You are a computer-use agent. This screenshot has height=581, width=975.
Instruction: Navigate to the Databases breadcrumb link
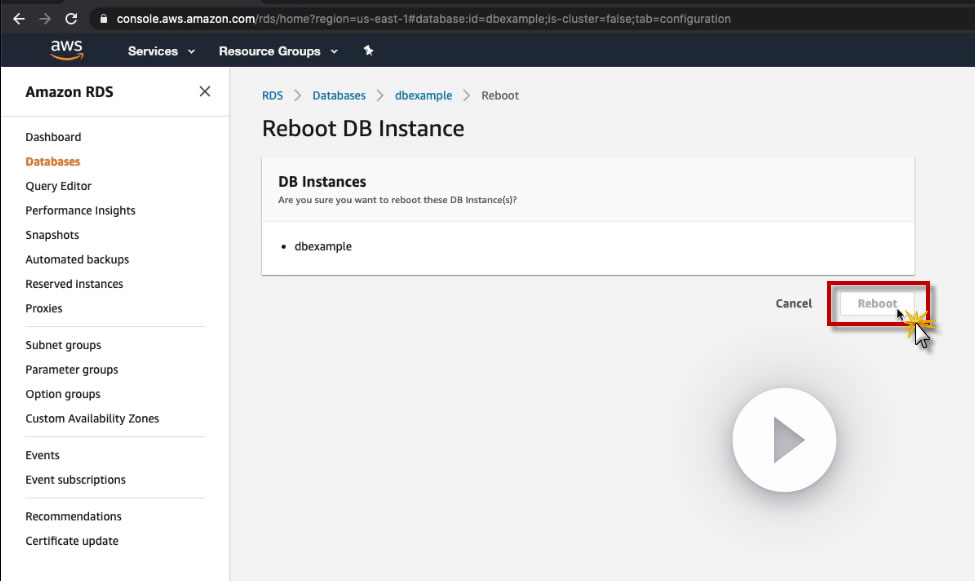pyautogui.click(x=339, y=96)
